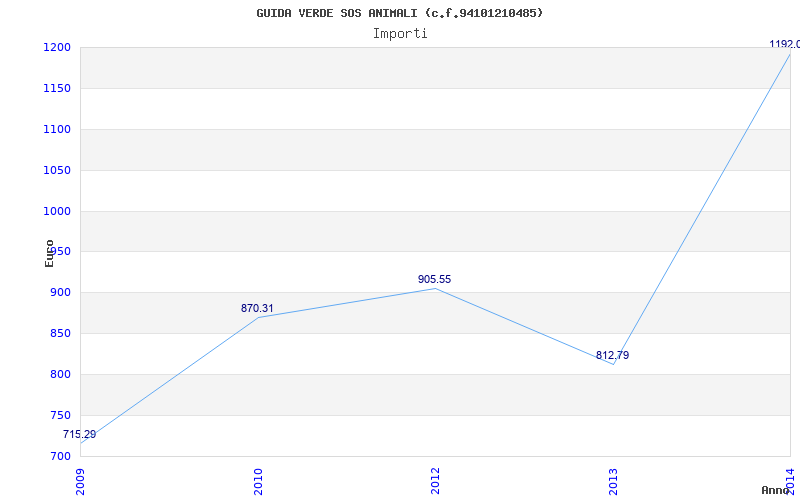This screenshot has width=800, height=500.
Task: Click the Euro y-axis title
Action: (x=49, y=254)
